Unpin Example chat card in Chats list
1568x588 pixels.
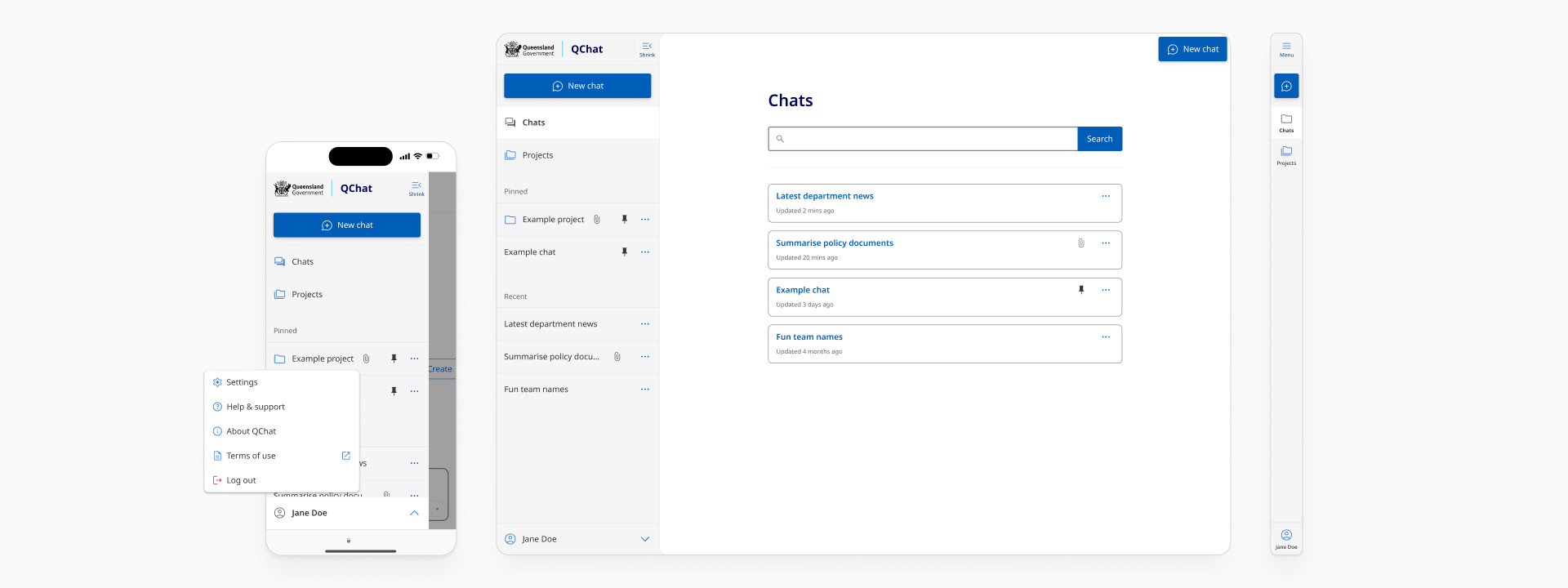pyautogui.click(x=1081, y=290)
